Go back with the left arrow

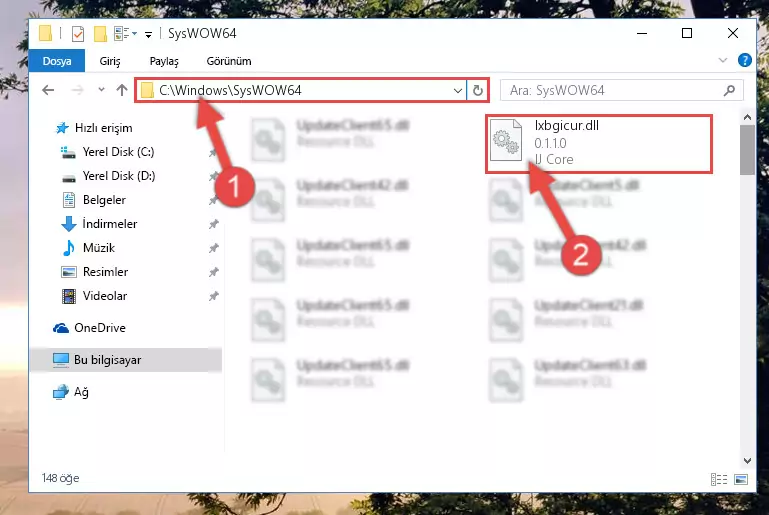(48, 90)
